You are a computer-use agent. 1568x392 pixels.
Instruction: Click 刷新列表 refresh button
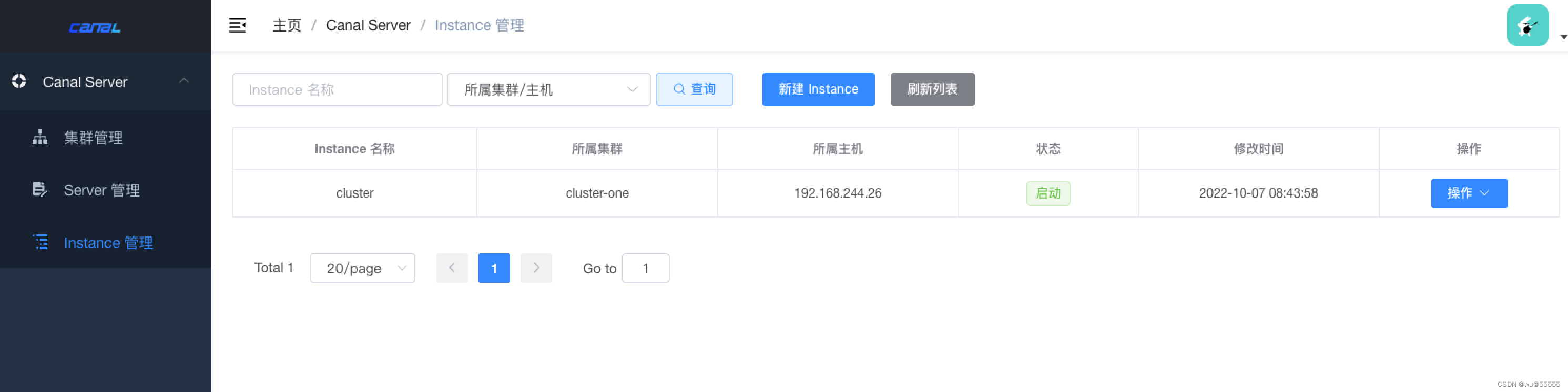pos(932,89)
